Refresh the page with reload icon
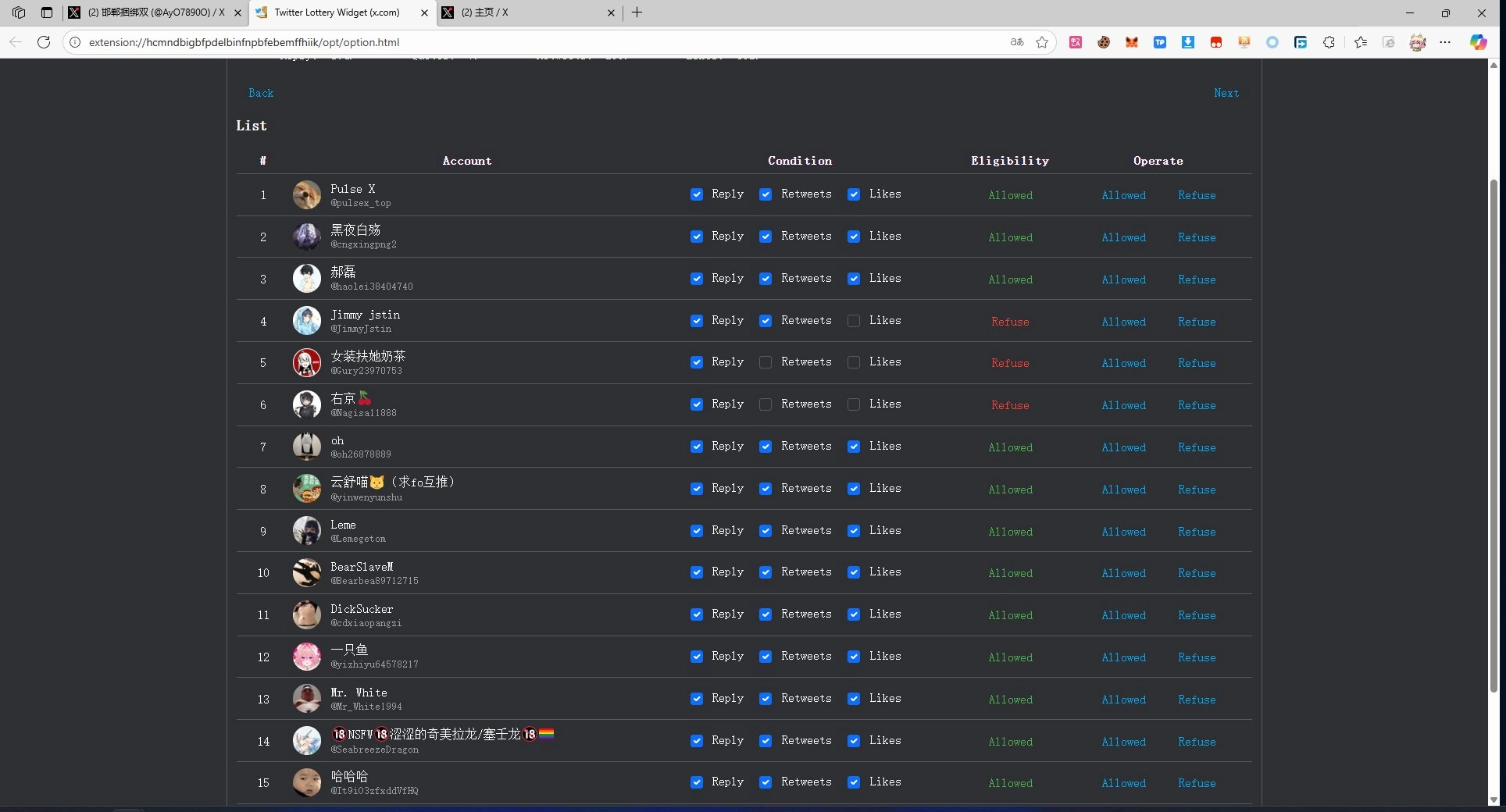Viewport: 1506px width, 812px height. [44, 42]
